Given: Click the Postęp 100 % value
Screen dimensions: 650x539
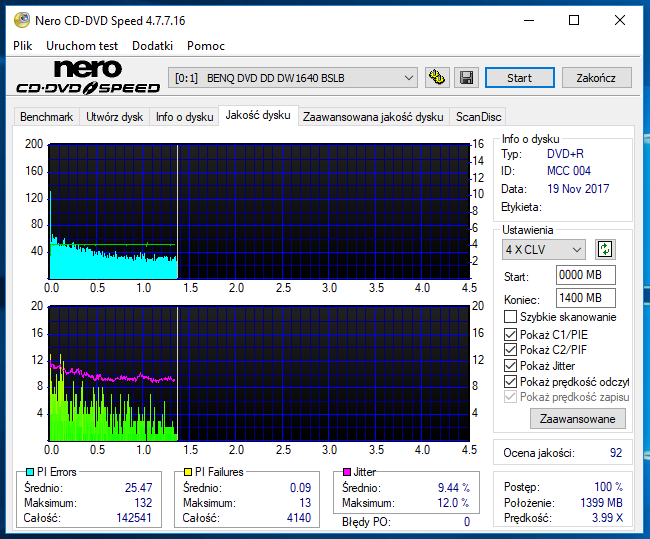Looking at the screenshot, I should (x=609, y=487).
